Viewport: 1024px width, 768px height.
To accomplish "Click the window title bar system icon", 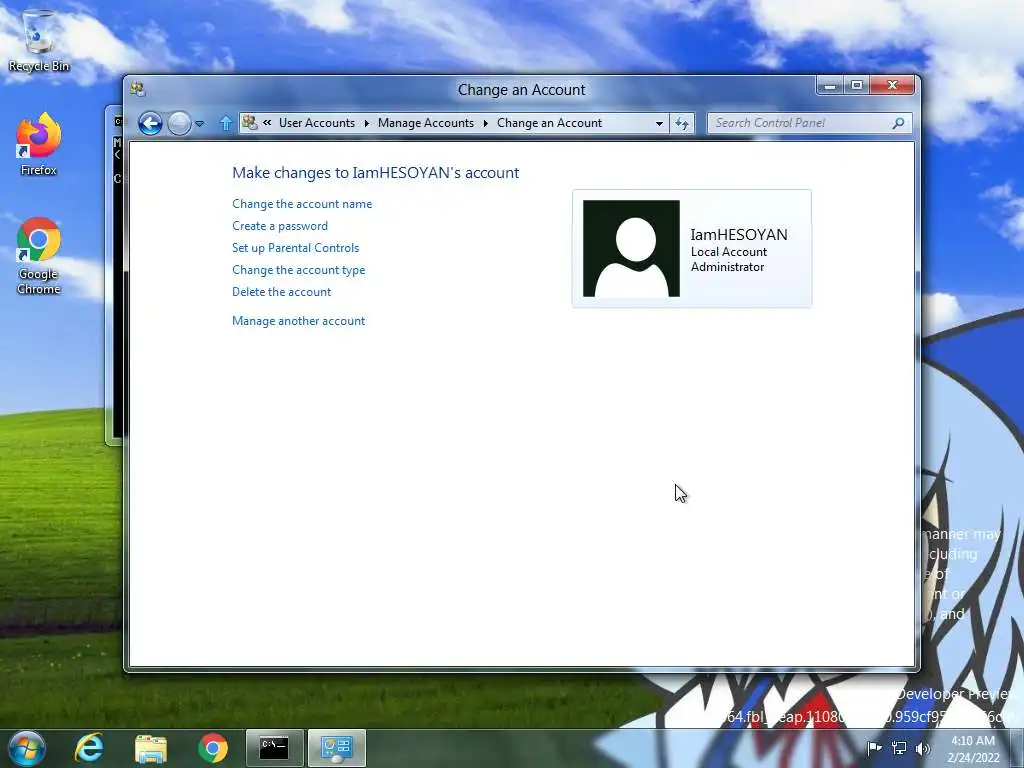I will (137, 89).
